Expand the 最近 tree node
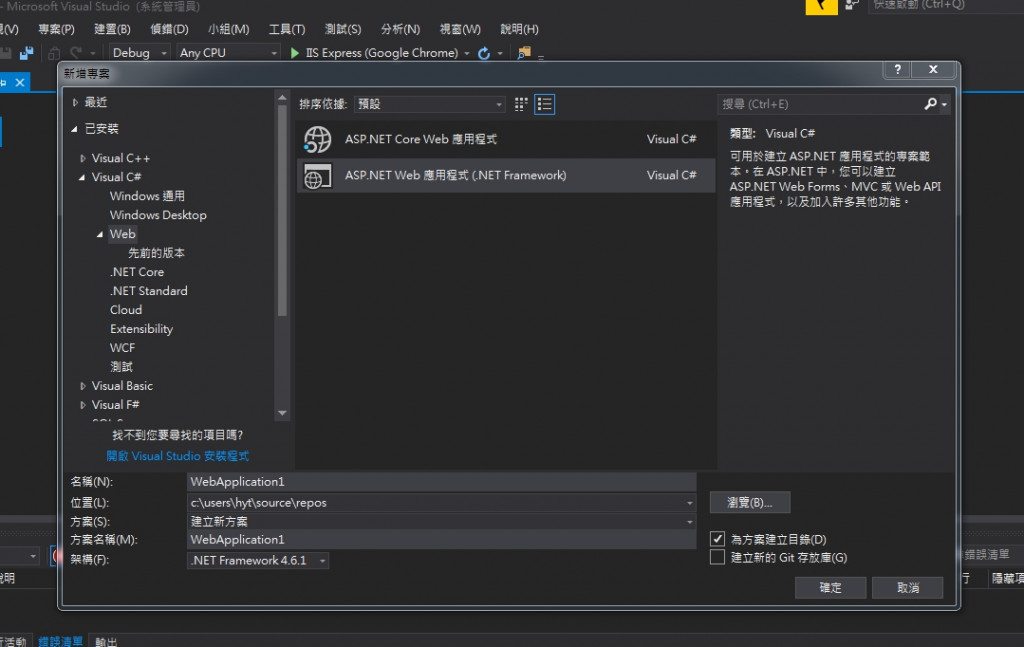The width and height of the screenshot is (1024, 647). point(75,103)
